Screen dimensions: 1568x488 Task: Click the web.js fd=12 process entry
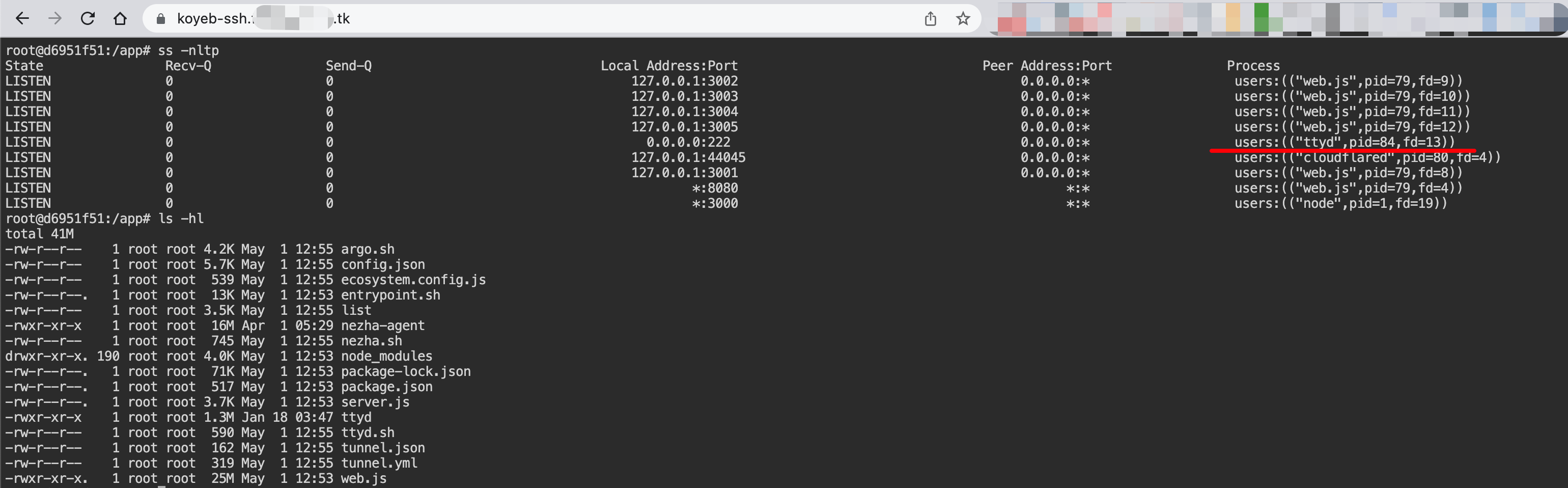pos(1352,127)
